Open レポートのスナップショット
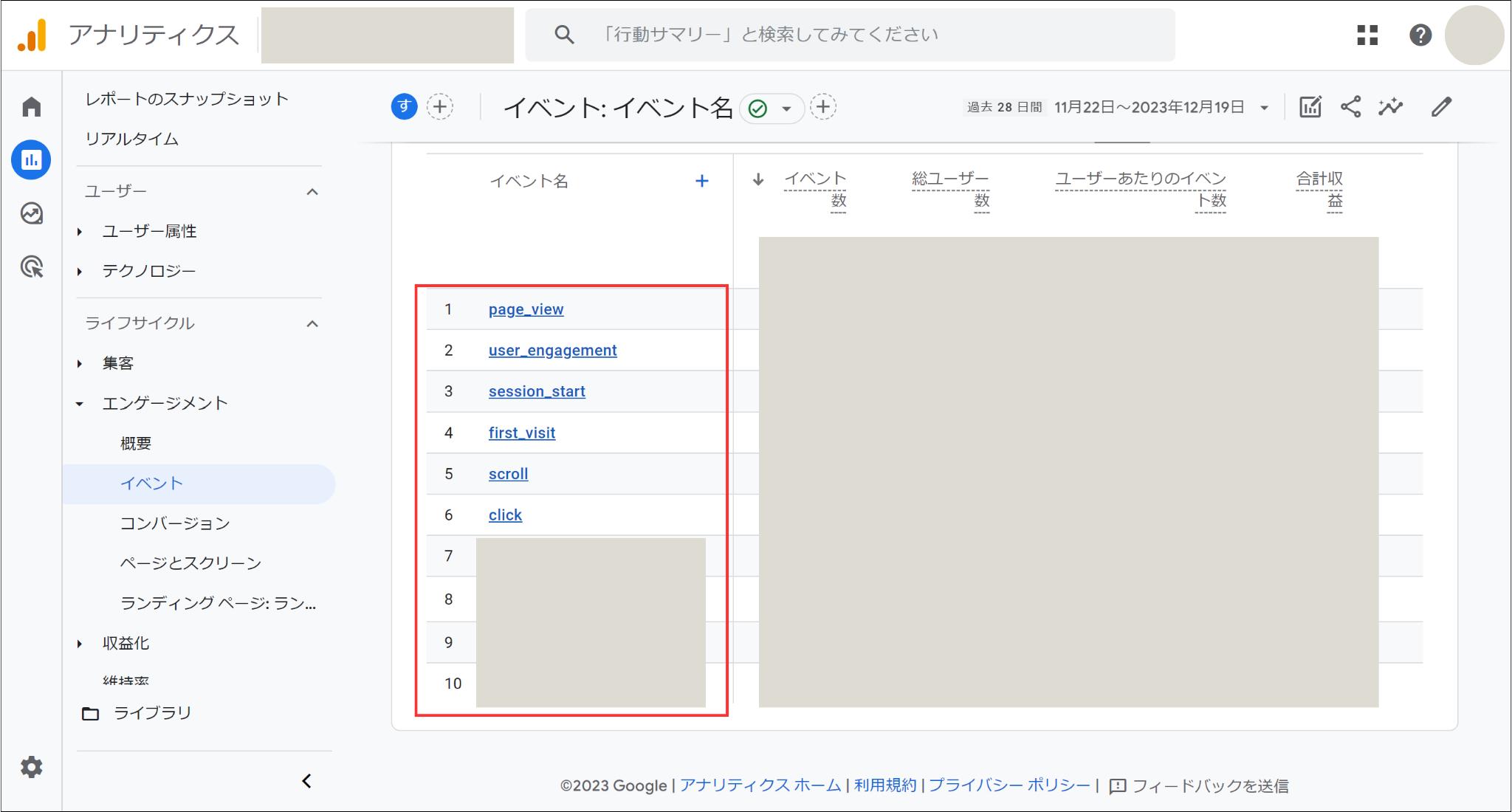Viewport: 1512px width, 812px height. click(x=187, y=99)
